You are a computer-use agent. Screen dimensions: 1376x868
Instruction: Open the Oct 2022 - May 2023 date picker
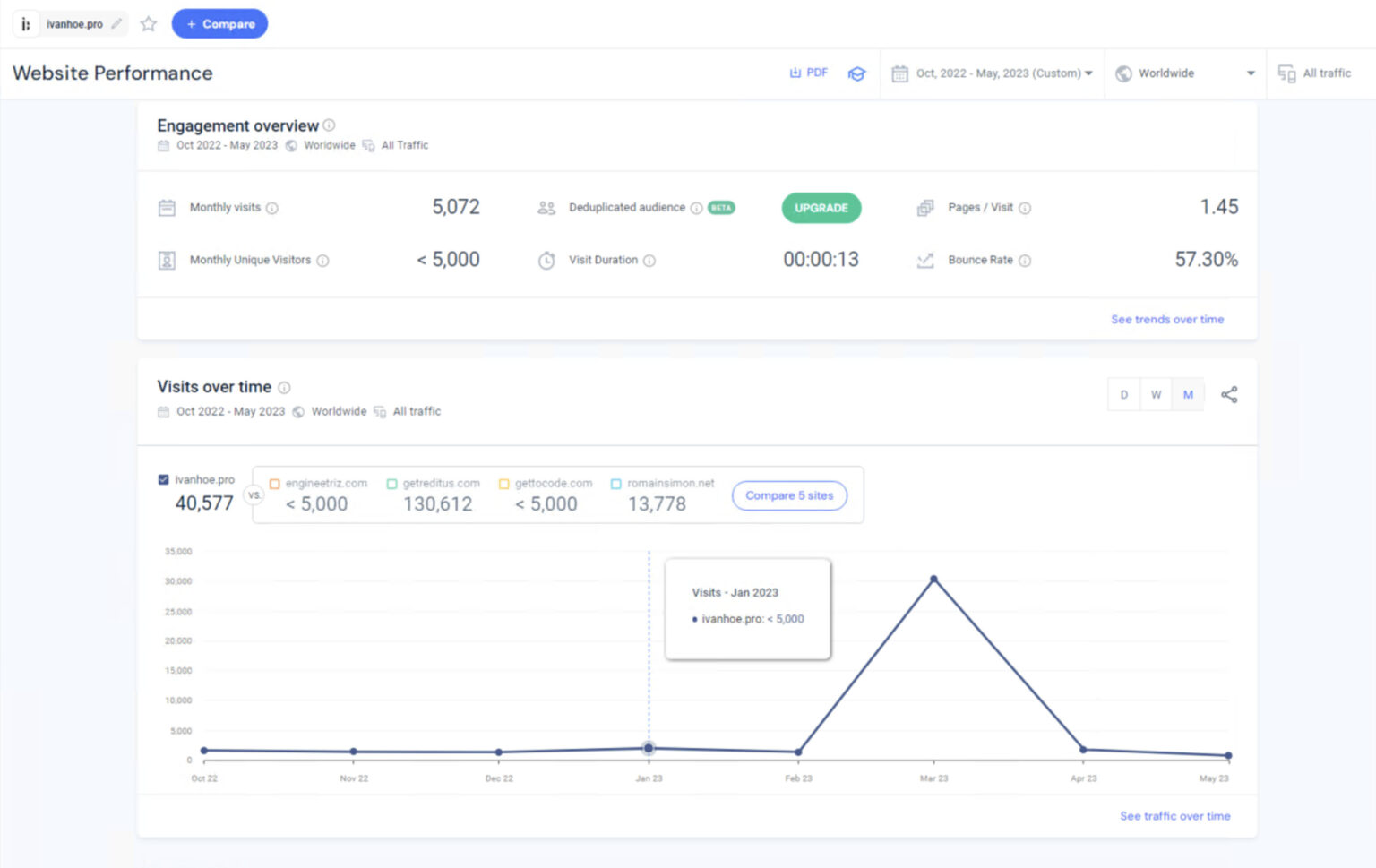coord(993,73)
